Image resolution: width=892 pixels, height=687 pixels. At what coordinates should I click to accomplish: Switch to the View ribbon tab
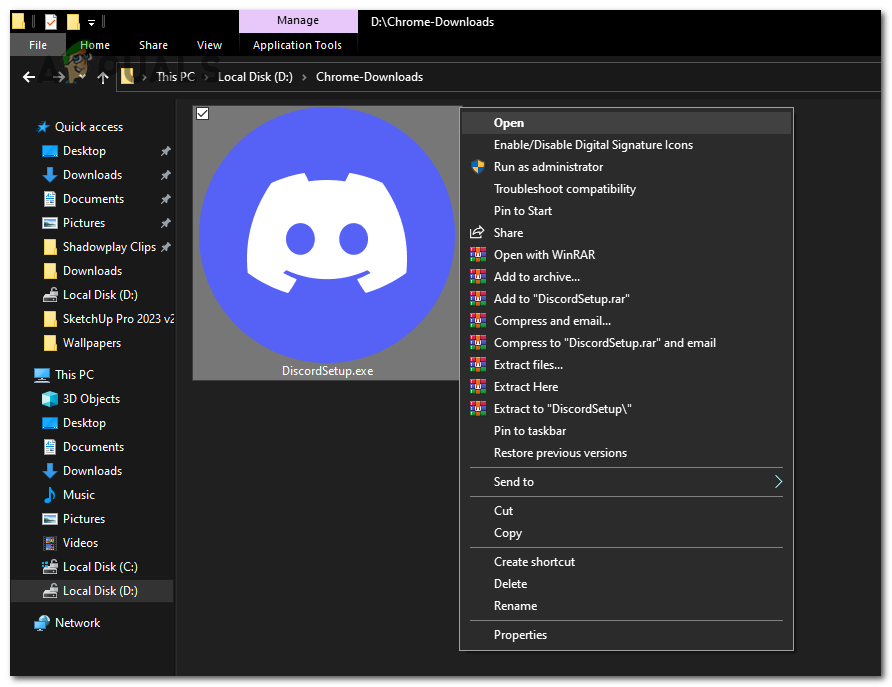(x=209, y=45)
